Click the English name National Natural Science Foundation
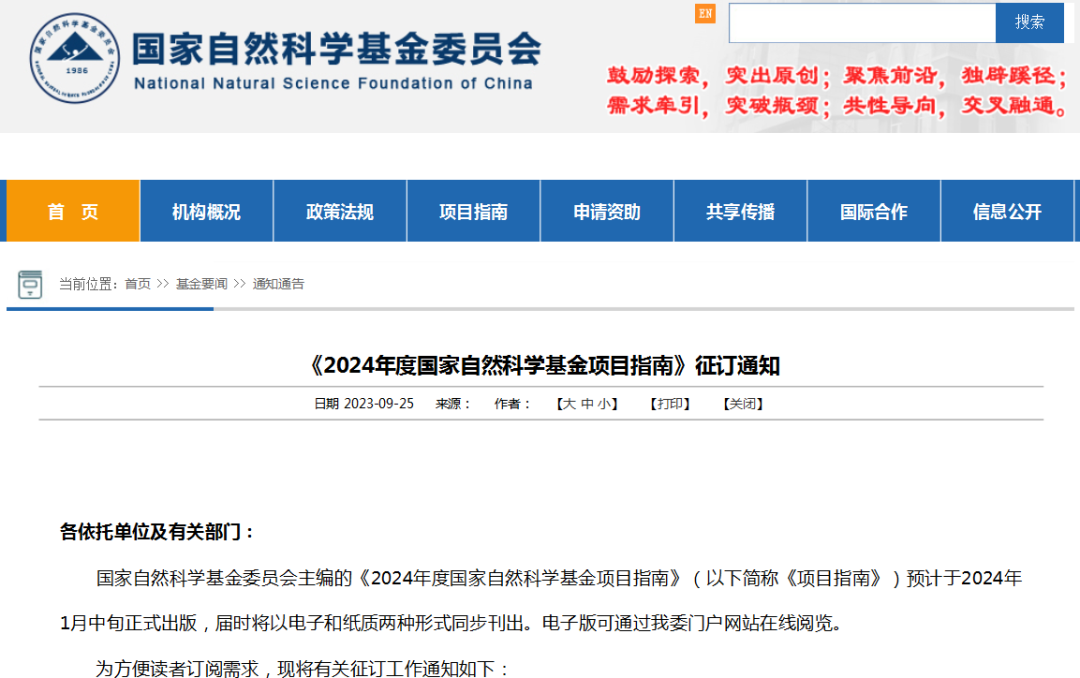This screenshot has height=678, width=1080. coord(333,83)
